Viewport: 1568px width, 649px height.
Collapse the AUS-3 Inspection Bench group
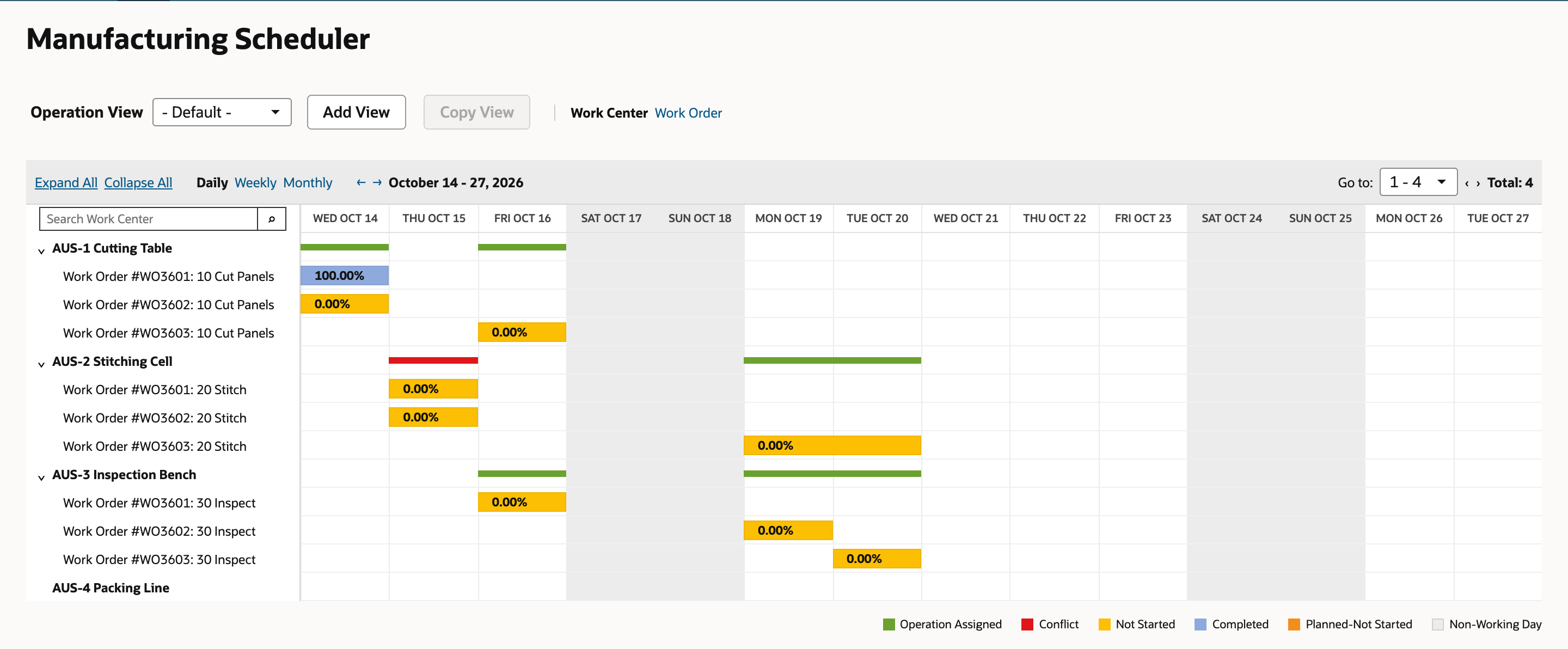pyautogui.click(x=41, y=477)
